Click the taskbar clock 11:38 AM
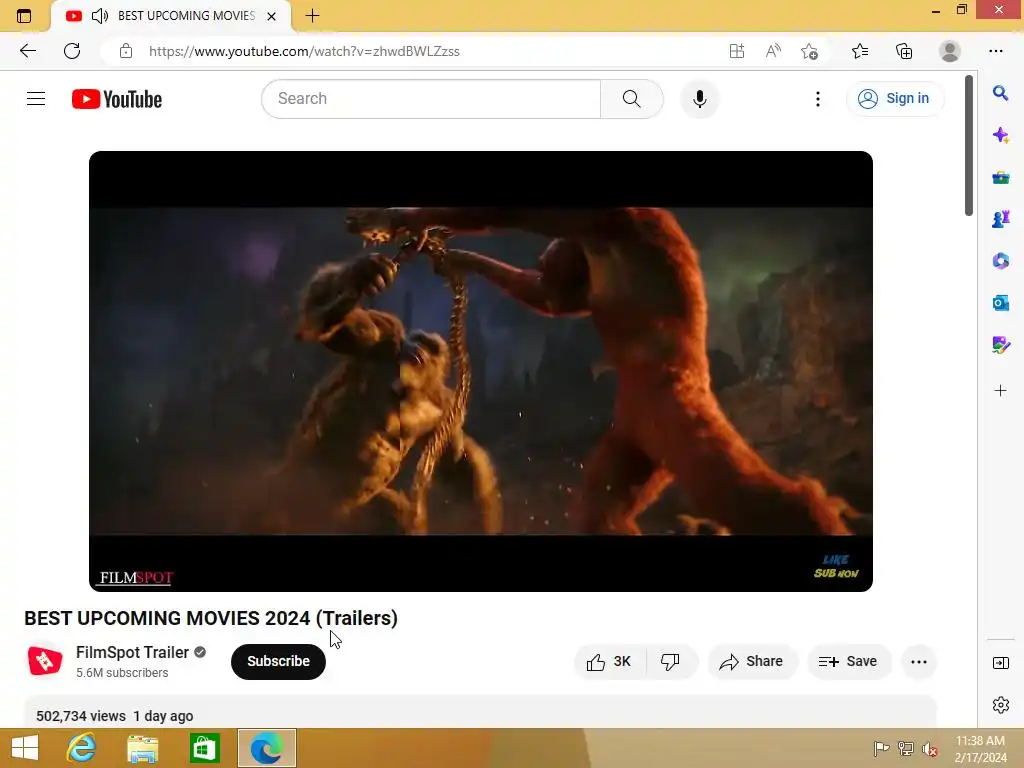The height and width of the screenshot is (768, 1024). point(980,749)
